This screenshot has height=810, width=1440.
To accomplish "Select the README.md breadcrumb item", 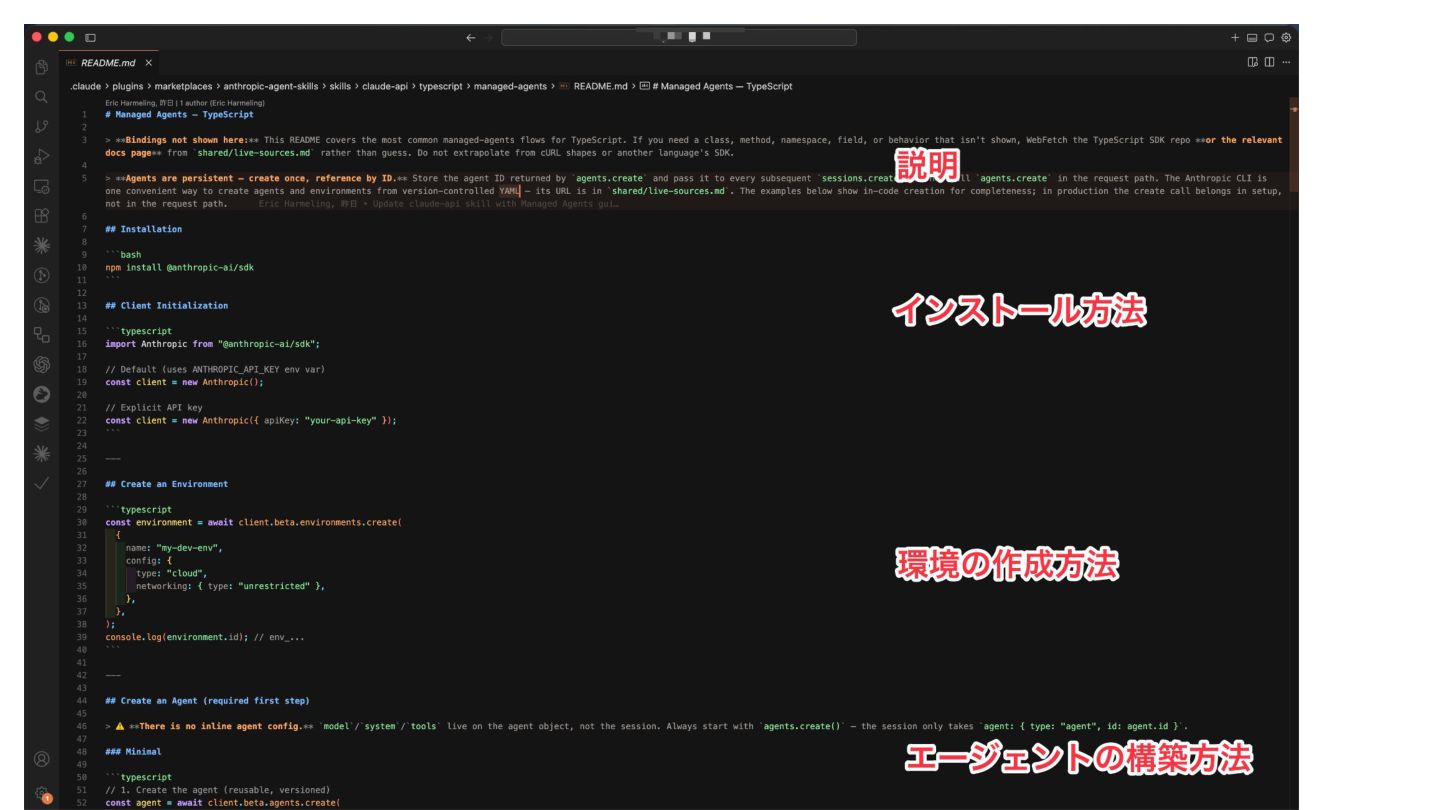I will tap(592, 86).
